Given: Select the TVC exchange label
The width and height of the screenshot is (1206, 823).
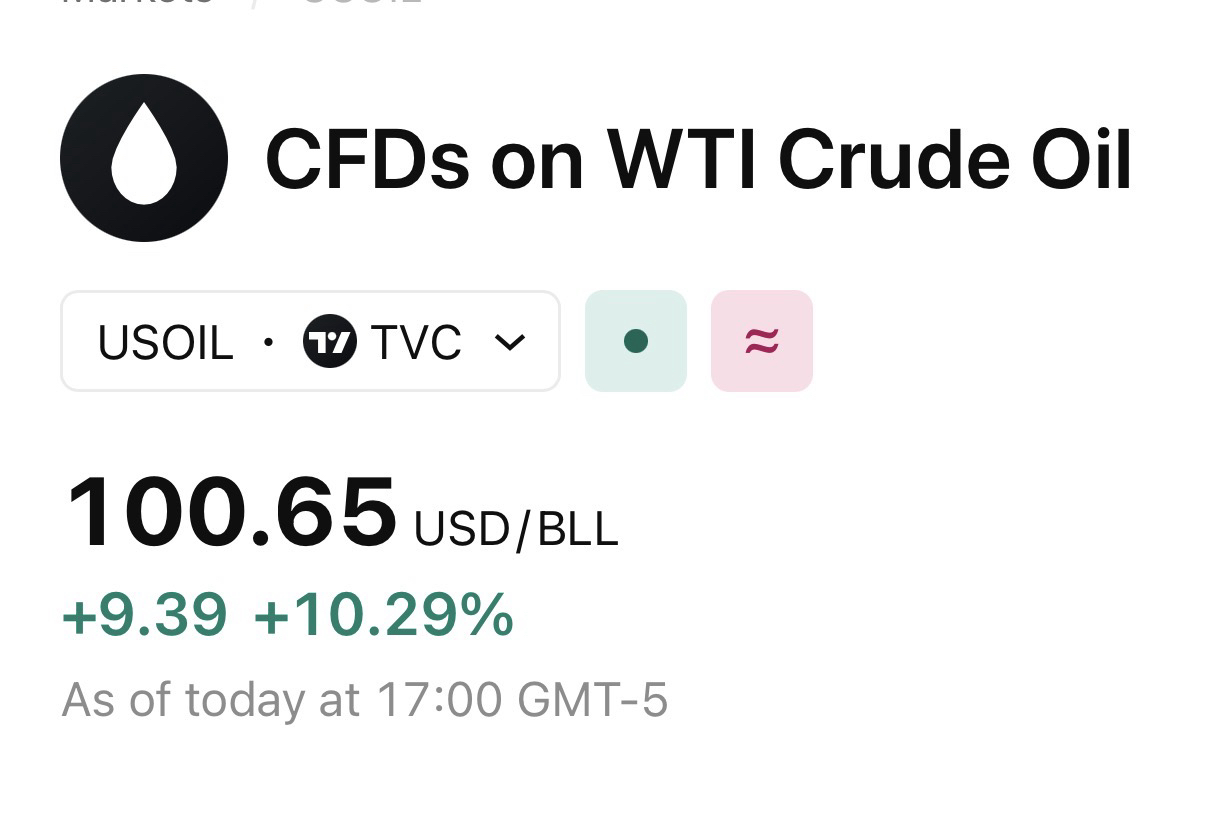Looking at the screenshot, I should tap(415, 342).
